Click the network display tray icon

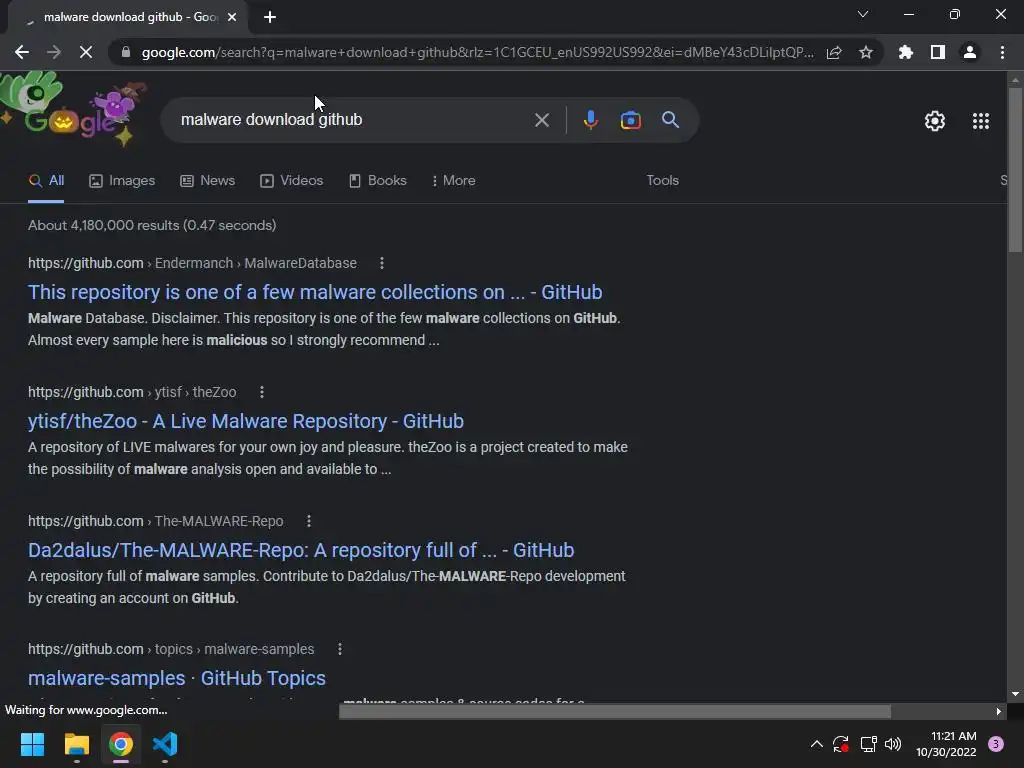point(868,744)
